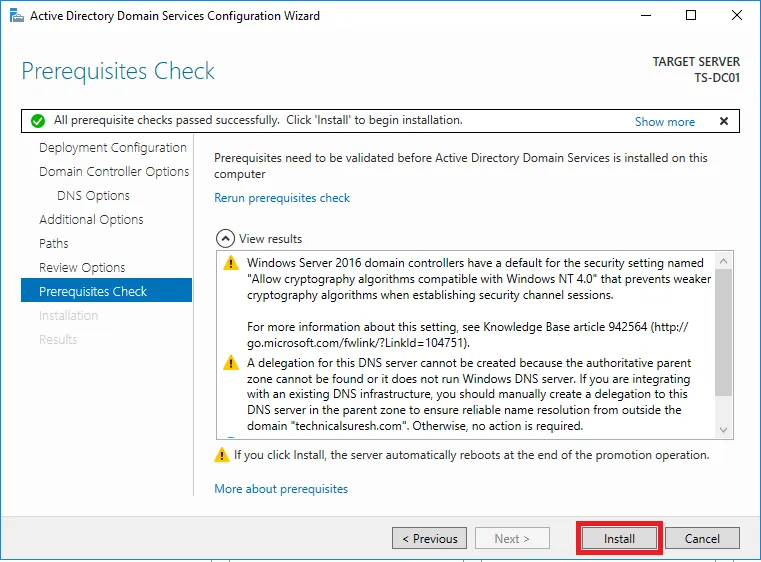Click the wizard app icon in title bar
This screenshot has width=761, height=562.
(17, 16)
